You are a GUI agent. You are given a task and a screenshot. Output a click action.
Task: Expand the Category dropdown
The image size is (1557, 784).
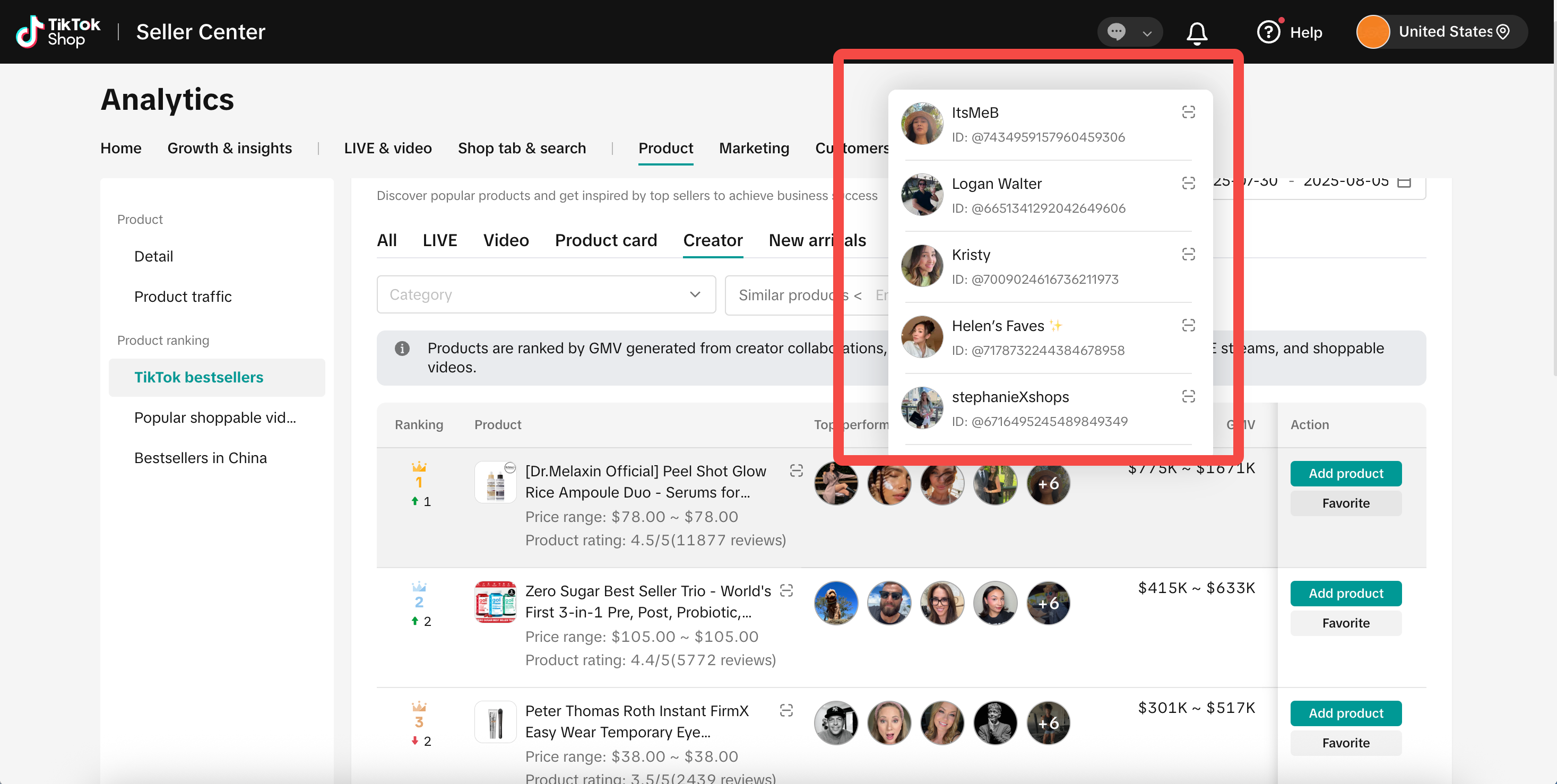point(545,295)
